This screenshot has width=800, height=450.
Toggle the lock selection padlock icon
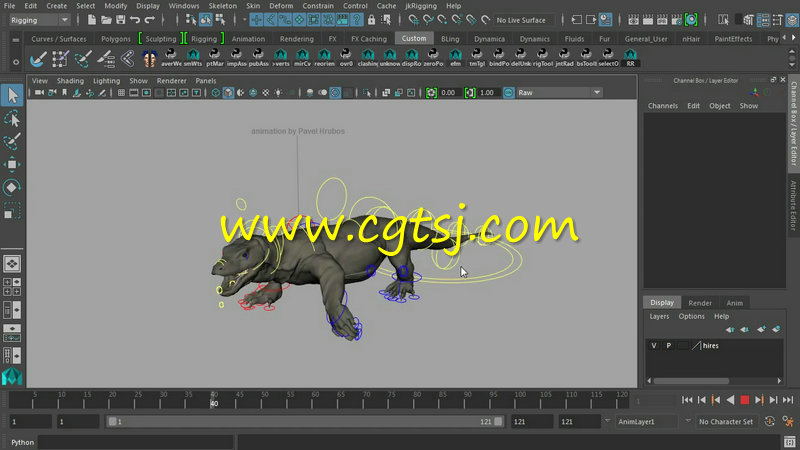[x=371, y=20]
